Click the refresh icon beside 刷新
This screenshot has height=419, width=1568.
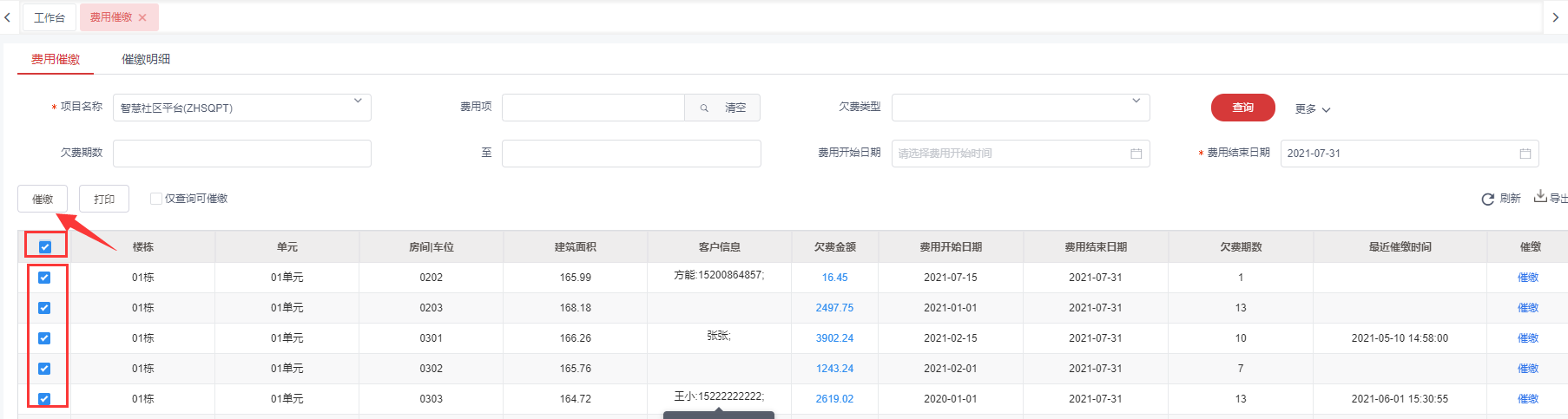(1487, 199)
